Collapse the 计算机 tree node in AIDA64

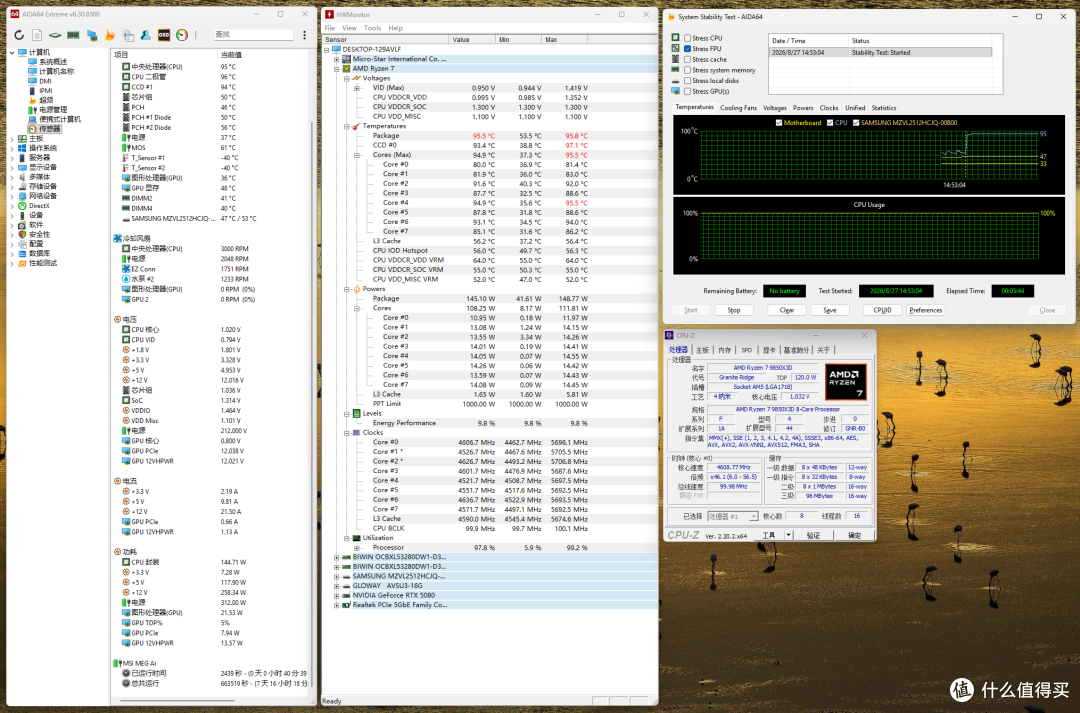tap(12, 52)
